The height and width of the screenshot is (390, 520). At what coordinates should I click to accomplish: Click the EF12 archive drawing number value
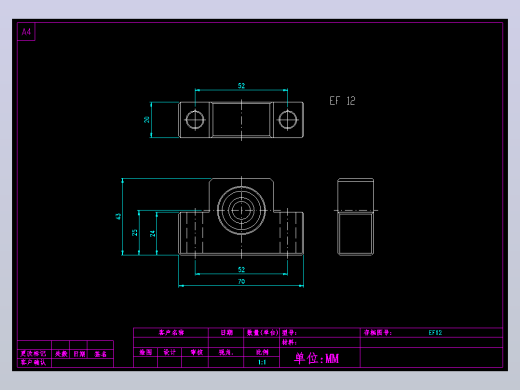pyautogui.click(x=435, y=332)
